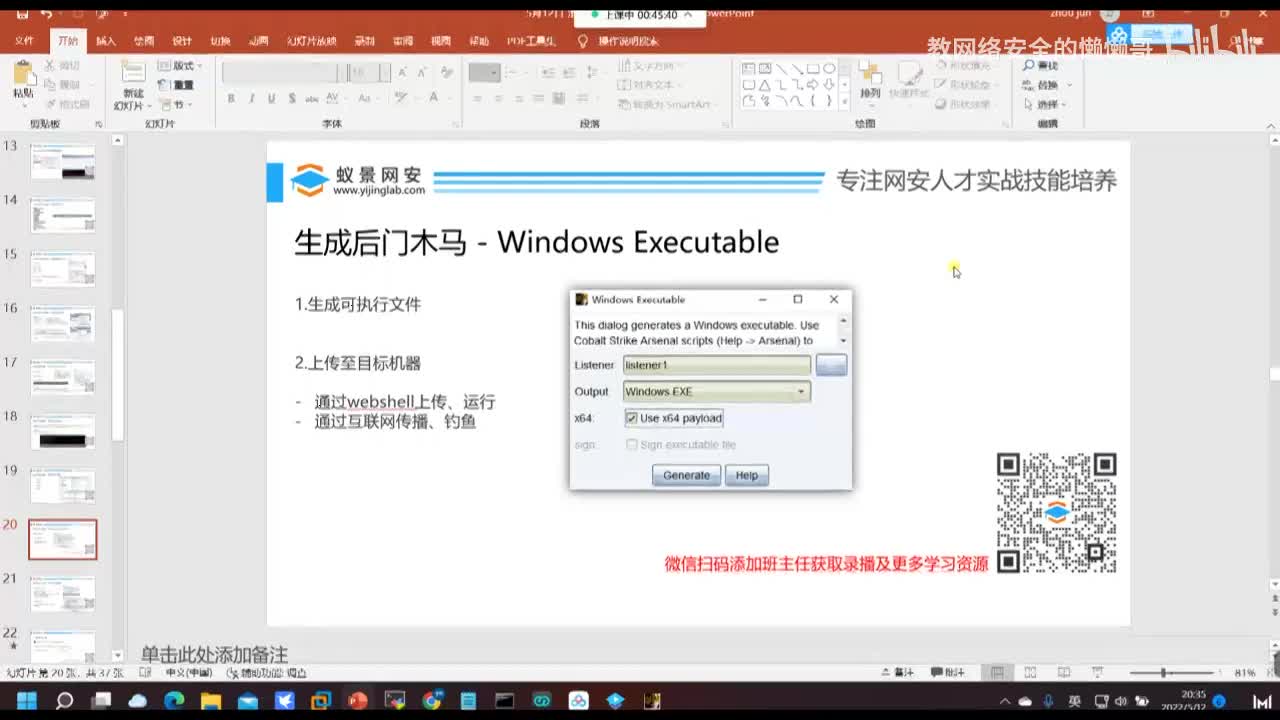This screenshot has height=720, width=1280.
Task: Open File Explorer folder from taskbar
Action: pos(211,700)
